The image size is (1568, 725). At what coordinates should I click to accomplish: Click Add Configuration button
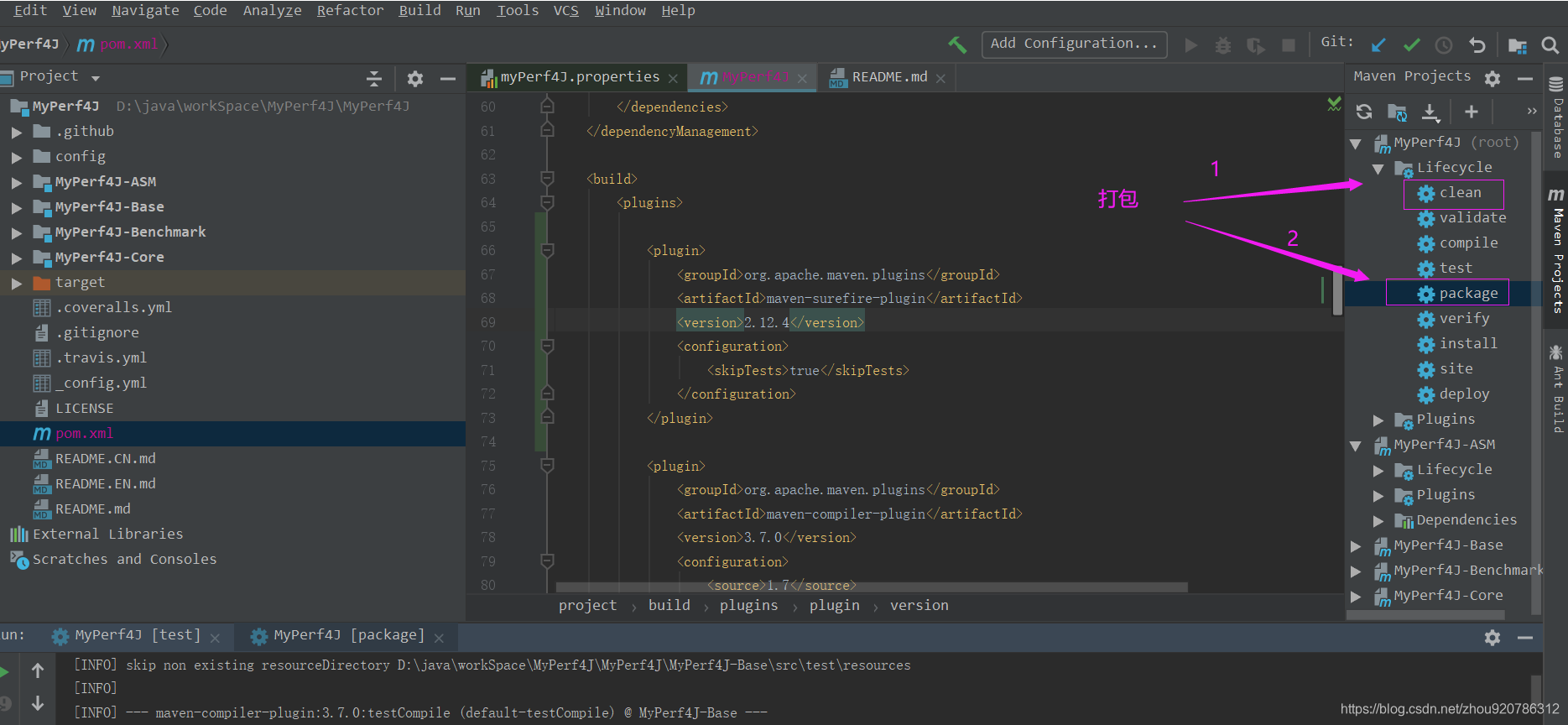[x=1074, y=44]
